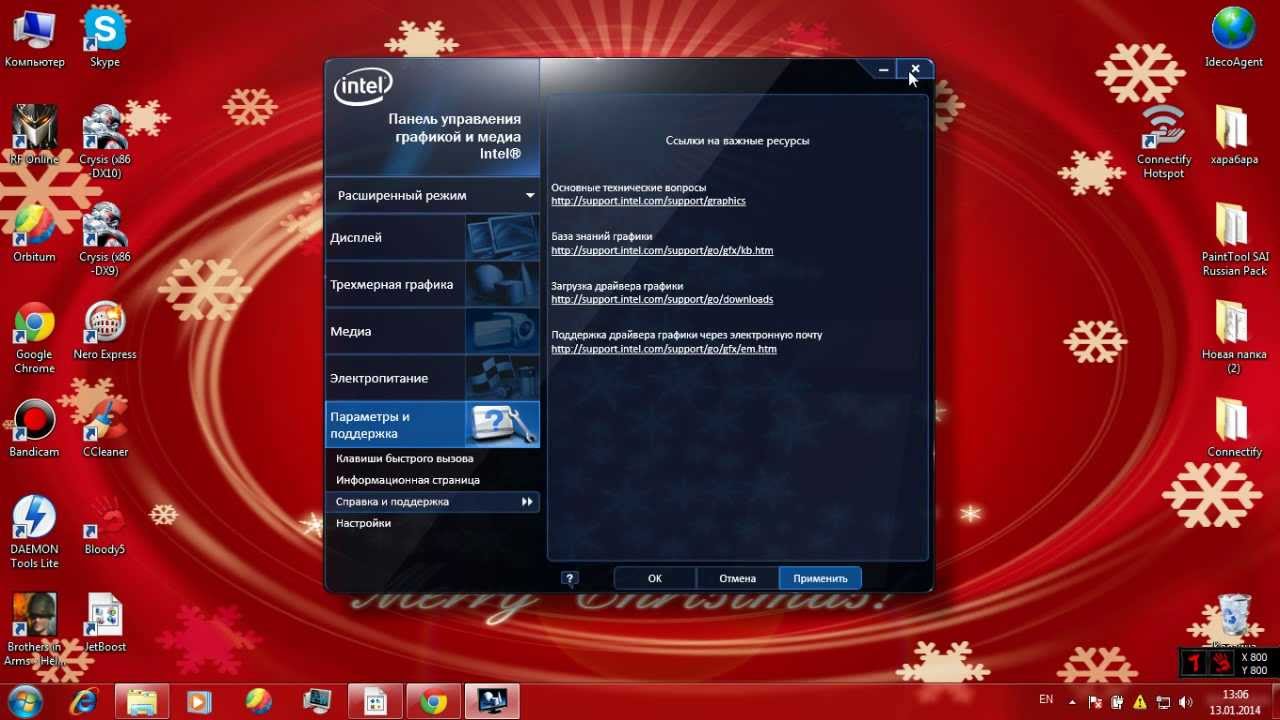Open Chrome from the taskbar
The width and height of the screenshot is (1280, 720).
[x=433, y=701]
